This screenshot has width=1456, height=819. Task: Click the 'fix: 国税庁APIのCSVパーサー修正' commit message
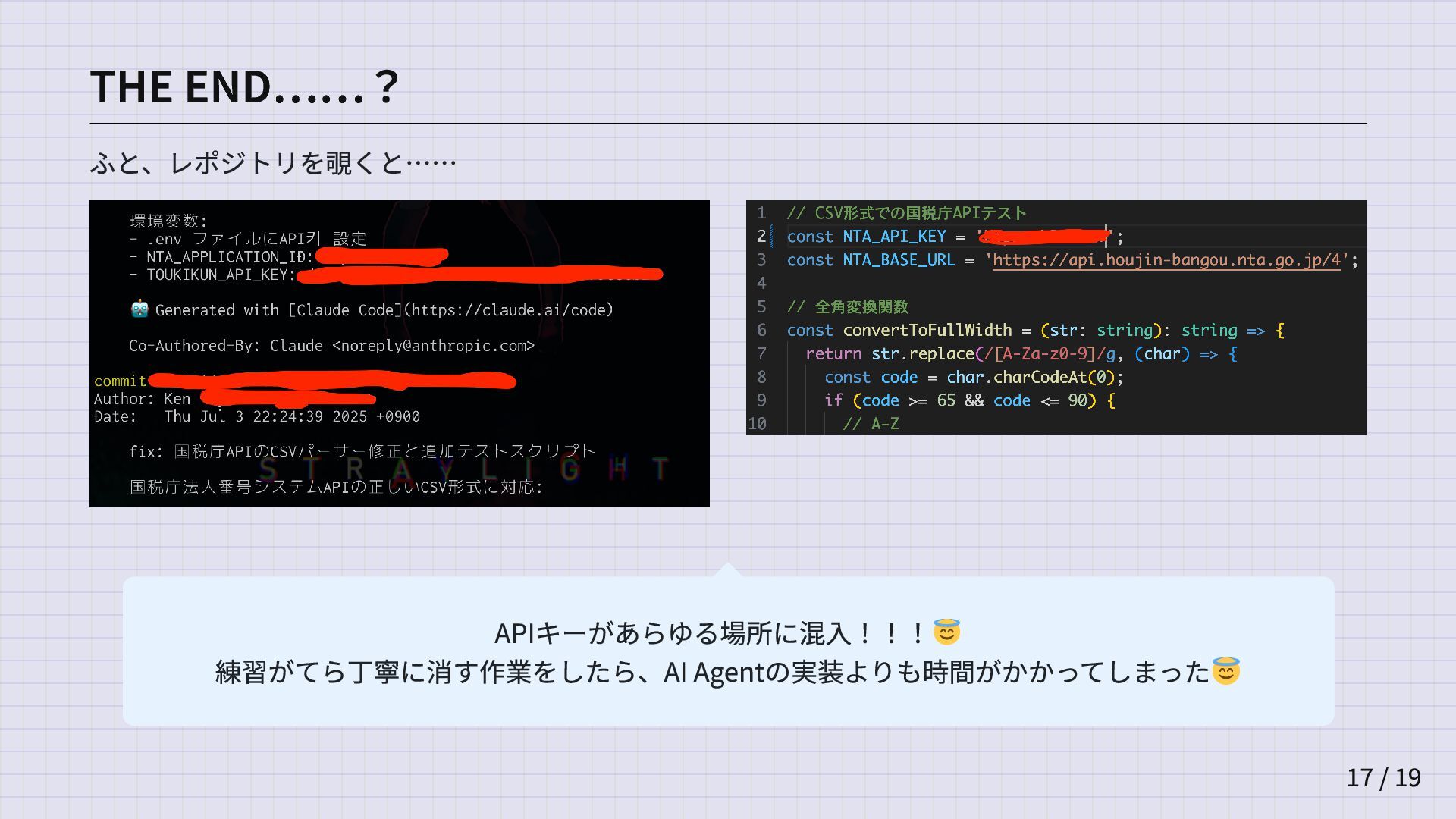tap(362, 451)
